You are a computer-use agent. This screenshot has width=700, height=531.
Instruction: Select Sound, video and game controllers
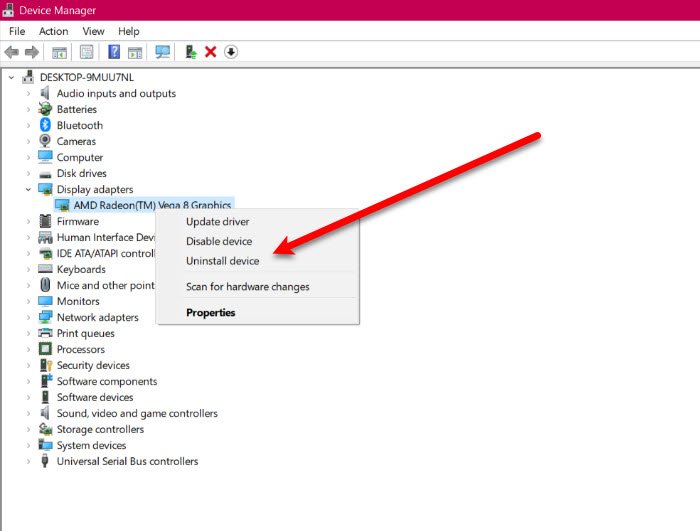(137, 413)
